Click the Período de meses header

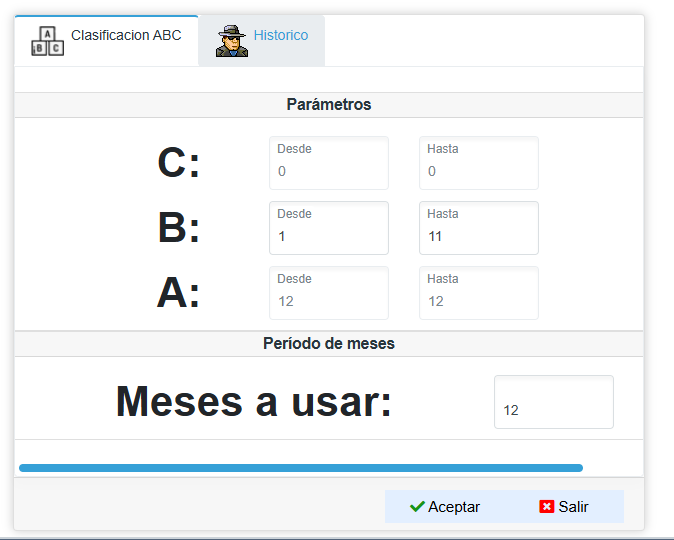click(x=329, y=344)
